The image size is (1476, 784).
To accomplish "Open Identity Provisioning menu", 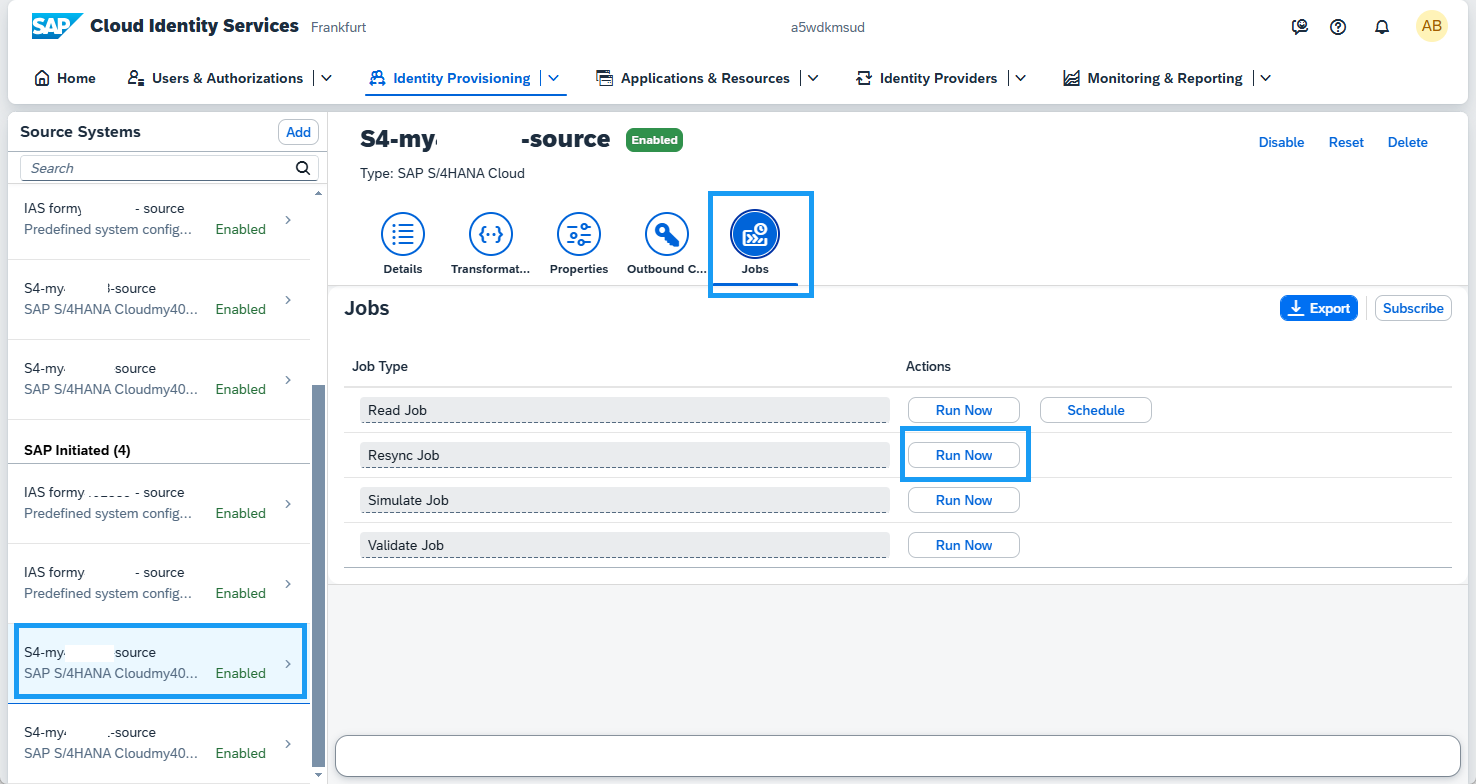I will [x=450, y=78].
